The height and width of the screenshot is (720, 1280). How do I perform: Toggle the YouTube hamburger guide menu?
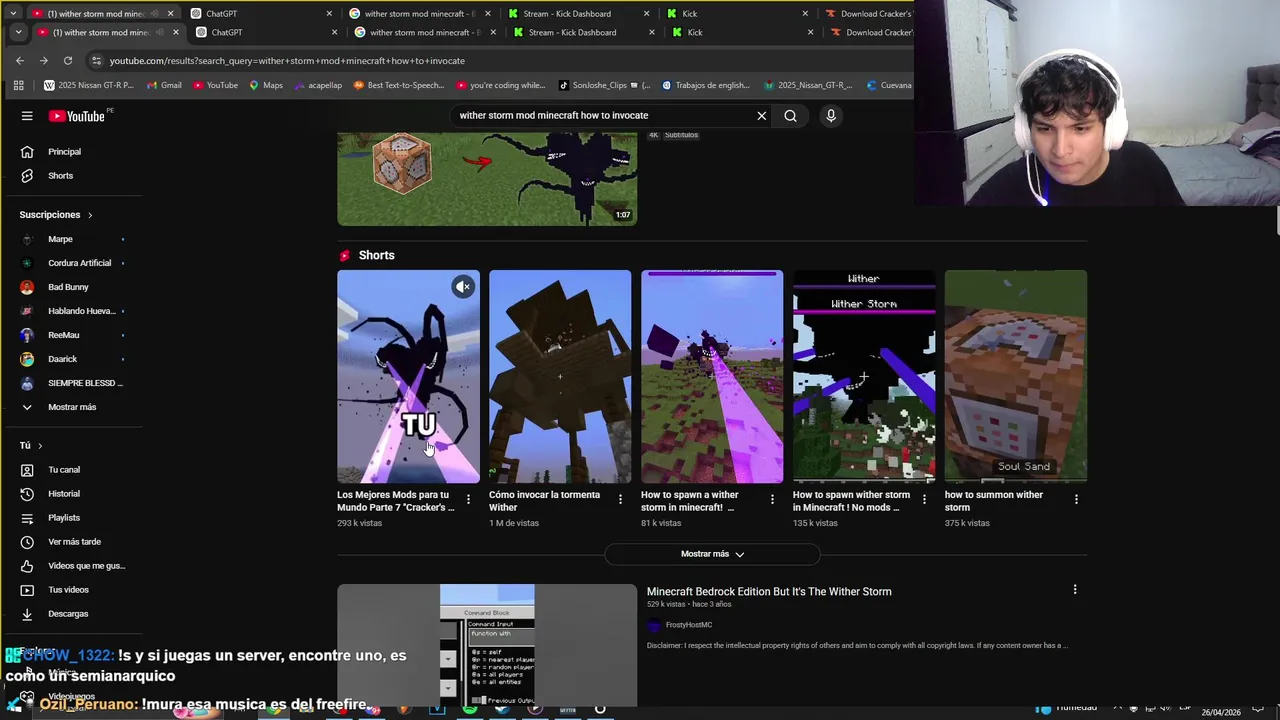coord(27,116)
